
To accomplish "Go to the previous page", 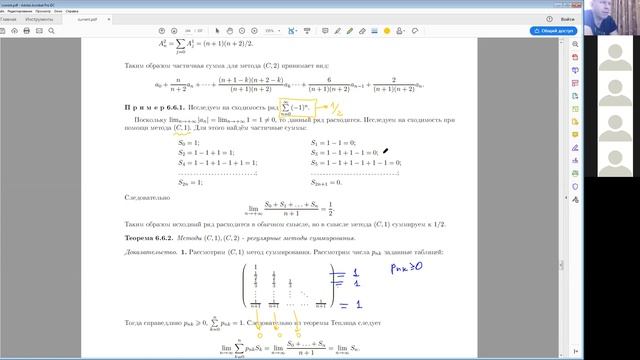I will point(162,31).
